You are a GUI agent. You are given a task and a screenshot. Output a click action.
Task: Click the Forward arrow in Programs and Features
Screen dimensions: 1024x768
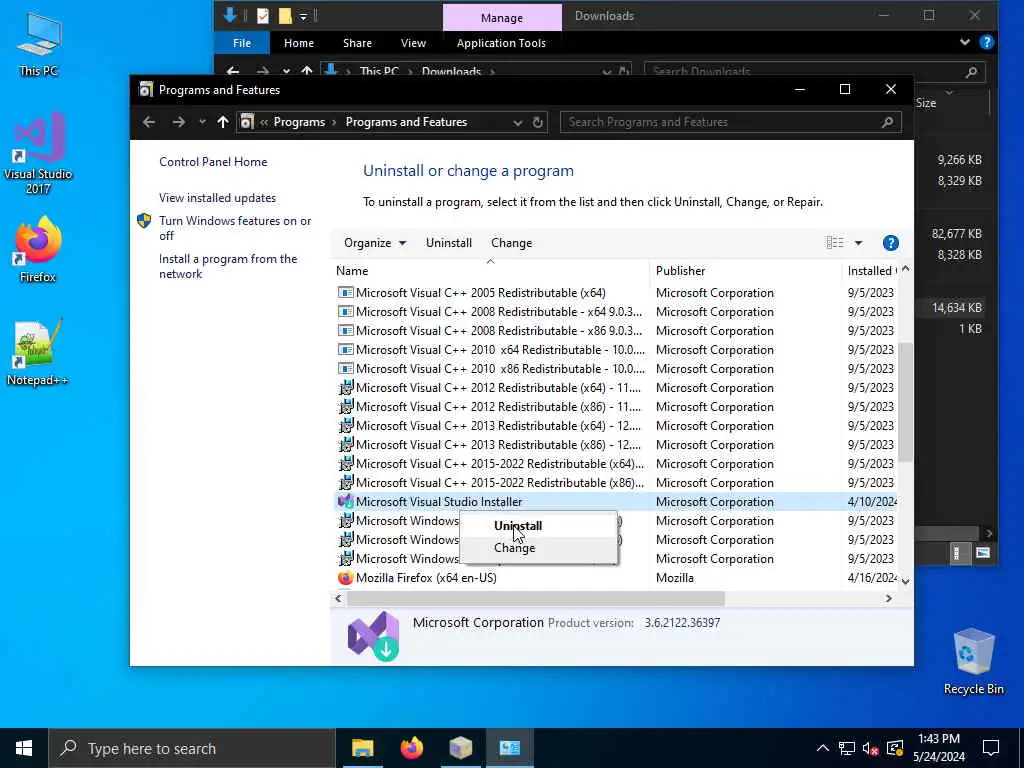pyautogui.click(x=178, y=122)
